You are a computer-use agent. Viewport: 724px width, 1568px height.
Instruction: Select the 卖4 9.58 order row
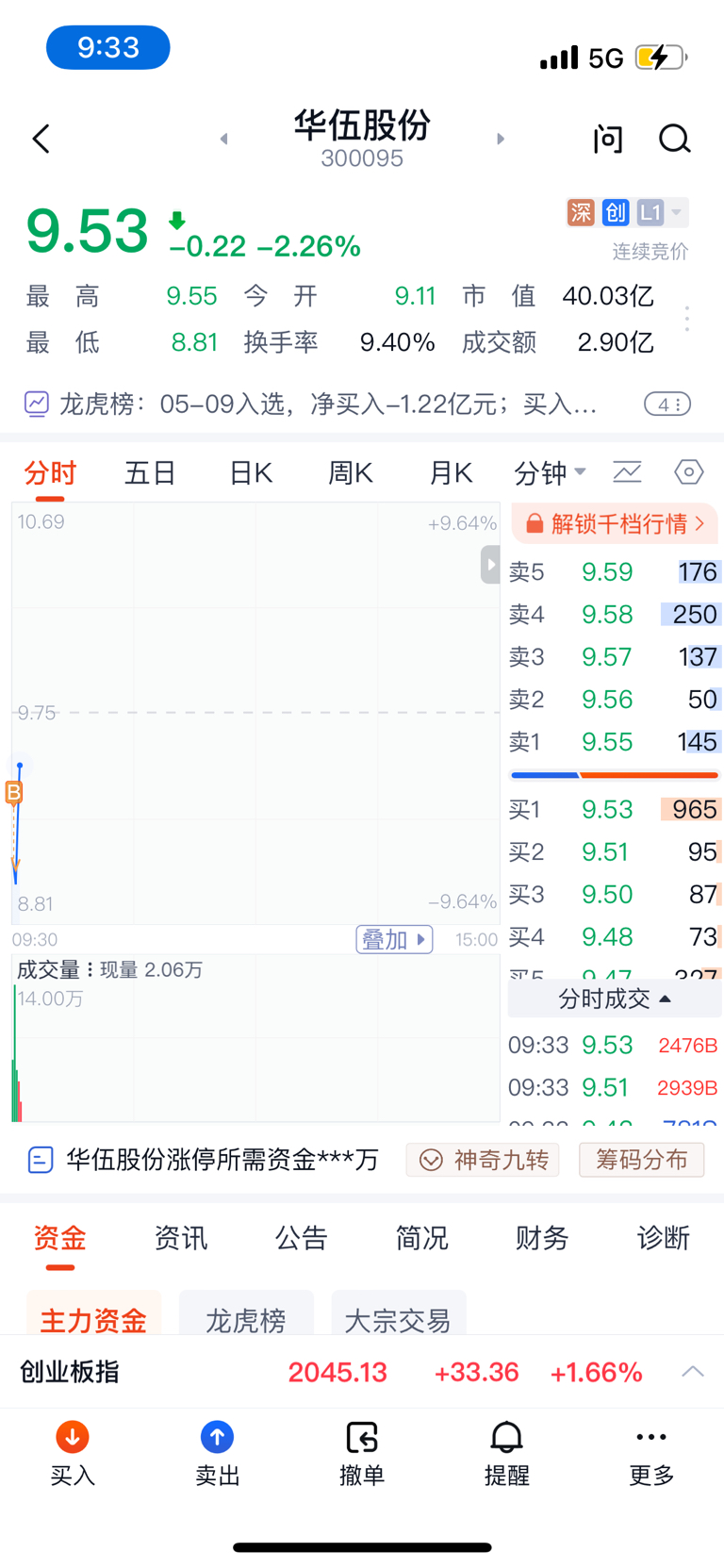tap(615, 615)
